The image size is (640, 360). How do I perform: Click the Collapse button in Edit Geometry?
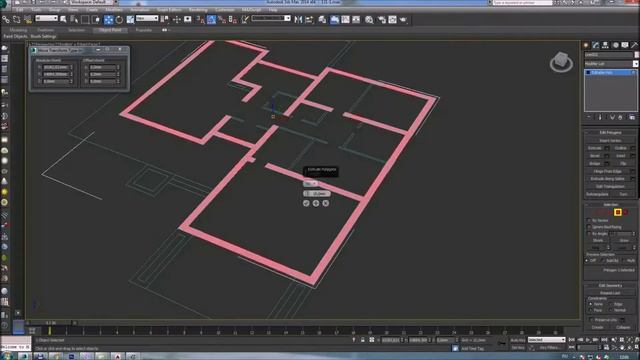[x=623, y=327]
